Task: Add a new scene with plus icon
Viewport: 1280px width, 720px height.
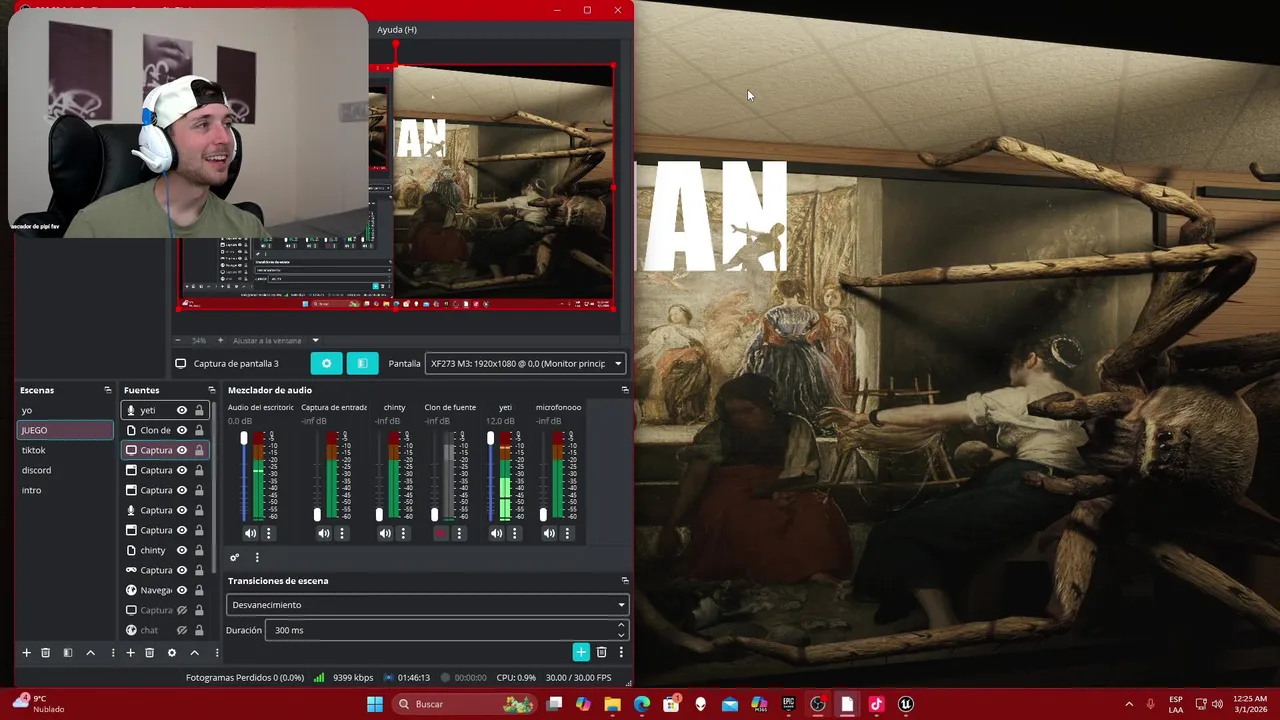Action: [x=27, y=652]
